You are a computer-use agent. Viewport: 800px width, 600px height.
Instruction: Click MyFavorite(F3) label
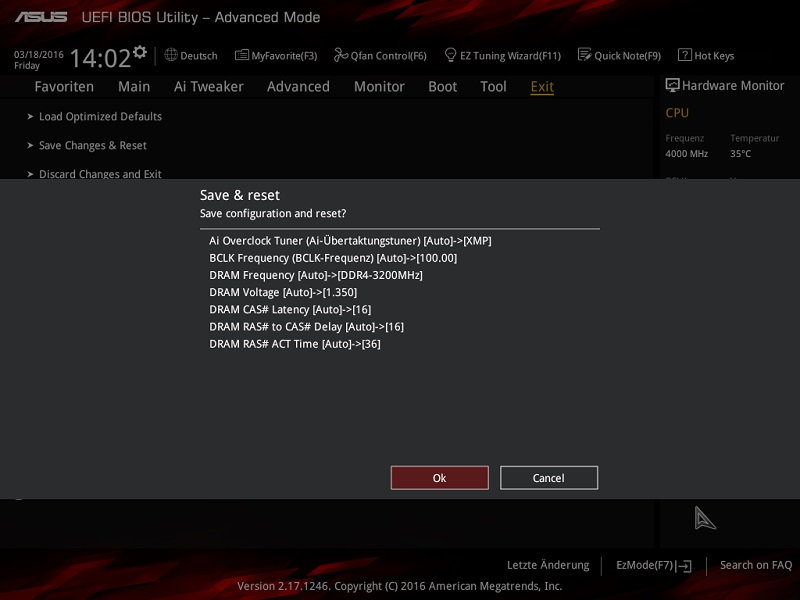(284, 56)
